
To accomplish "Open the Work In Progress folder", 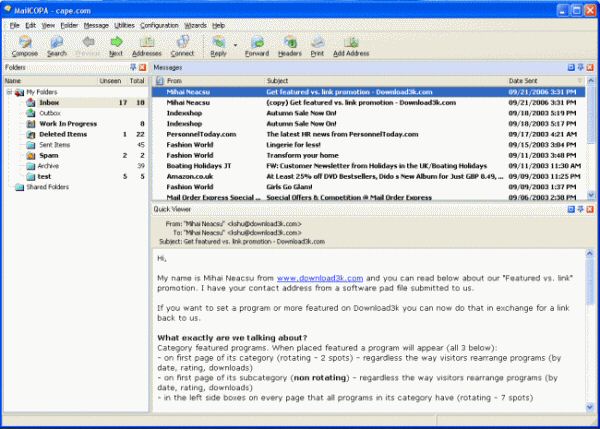I will pyautogui.click(x=68, y=124).
